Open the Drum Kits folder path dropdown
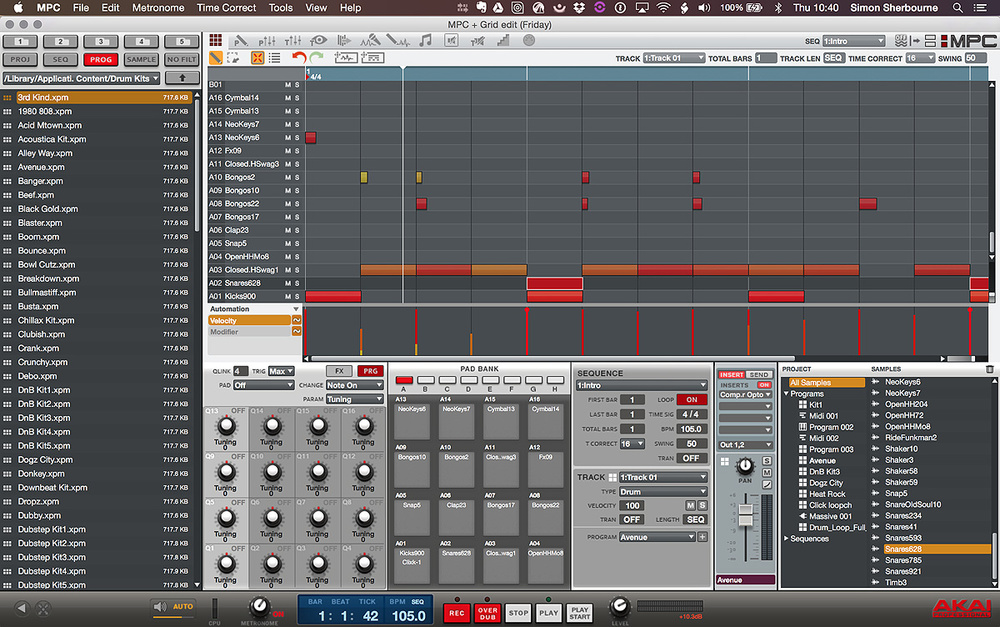 (x=81, y=78)
